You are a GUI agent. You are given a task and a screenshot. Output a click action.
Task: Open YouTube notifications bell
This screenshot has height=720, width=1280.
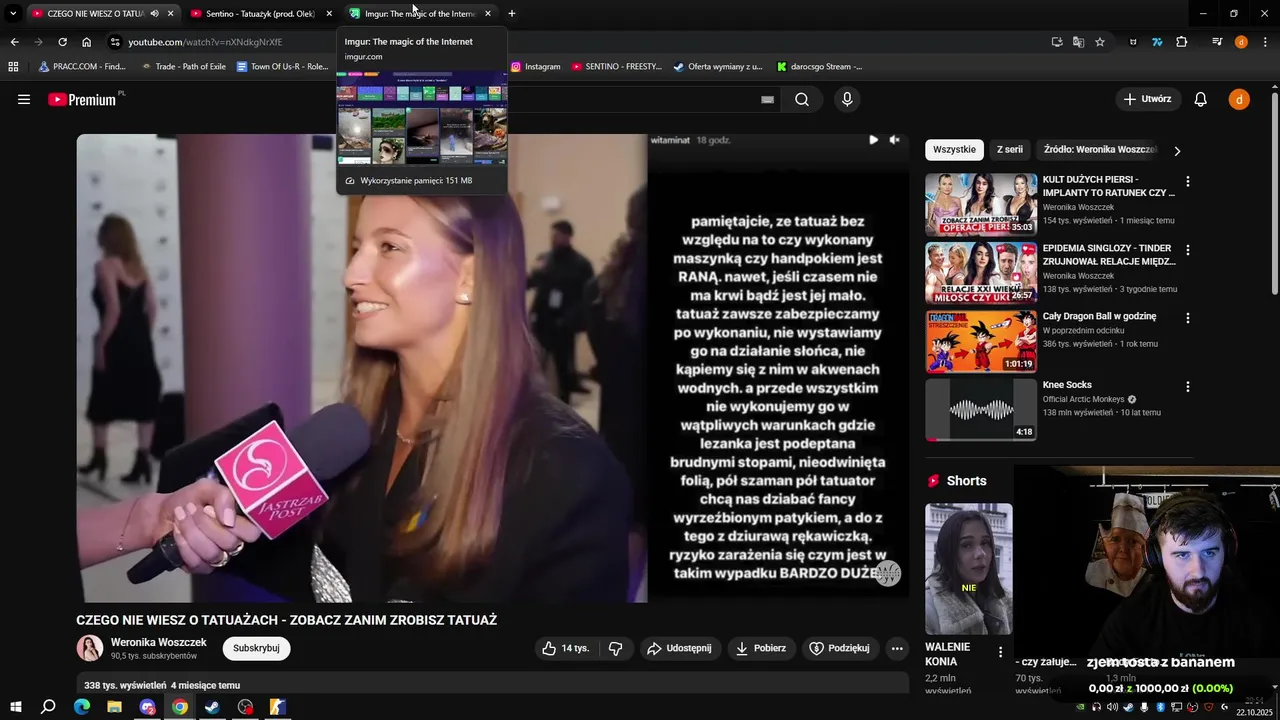tap(1201, 99)
